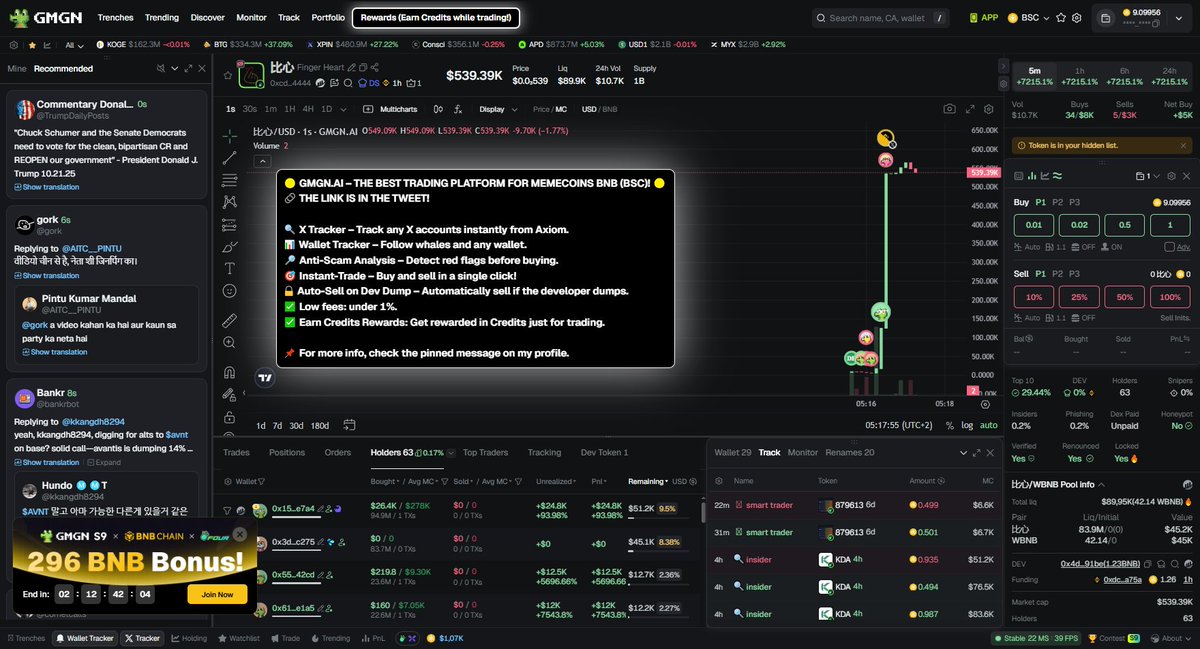Collapse the Track wallet panel chevron
The height and width of the screenshot is (649, 1200).
[963, 453]
